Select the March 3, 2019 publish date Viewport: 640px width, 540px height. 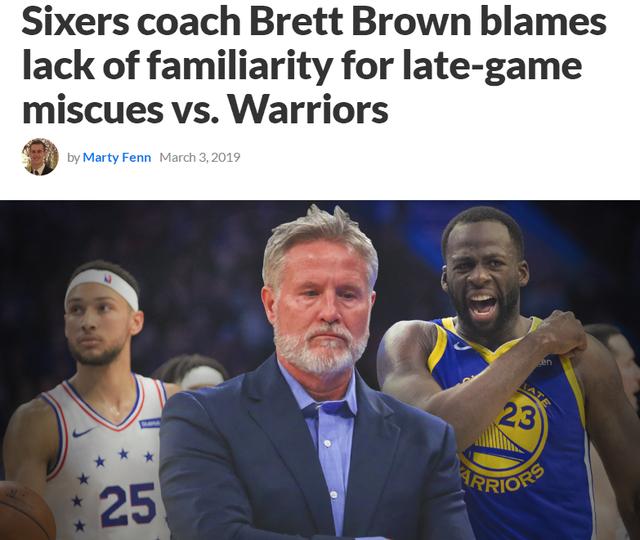tap(200, 157)
